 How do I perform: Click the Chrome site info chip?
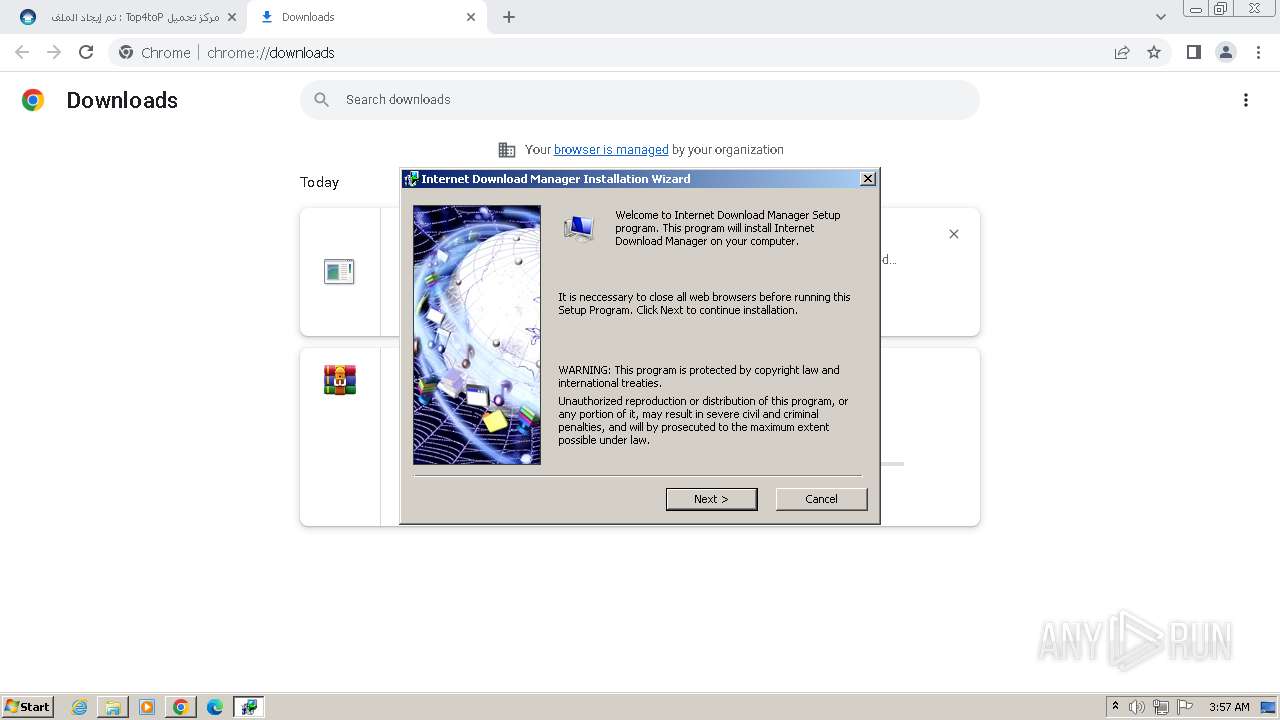155,53
